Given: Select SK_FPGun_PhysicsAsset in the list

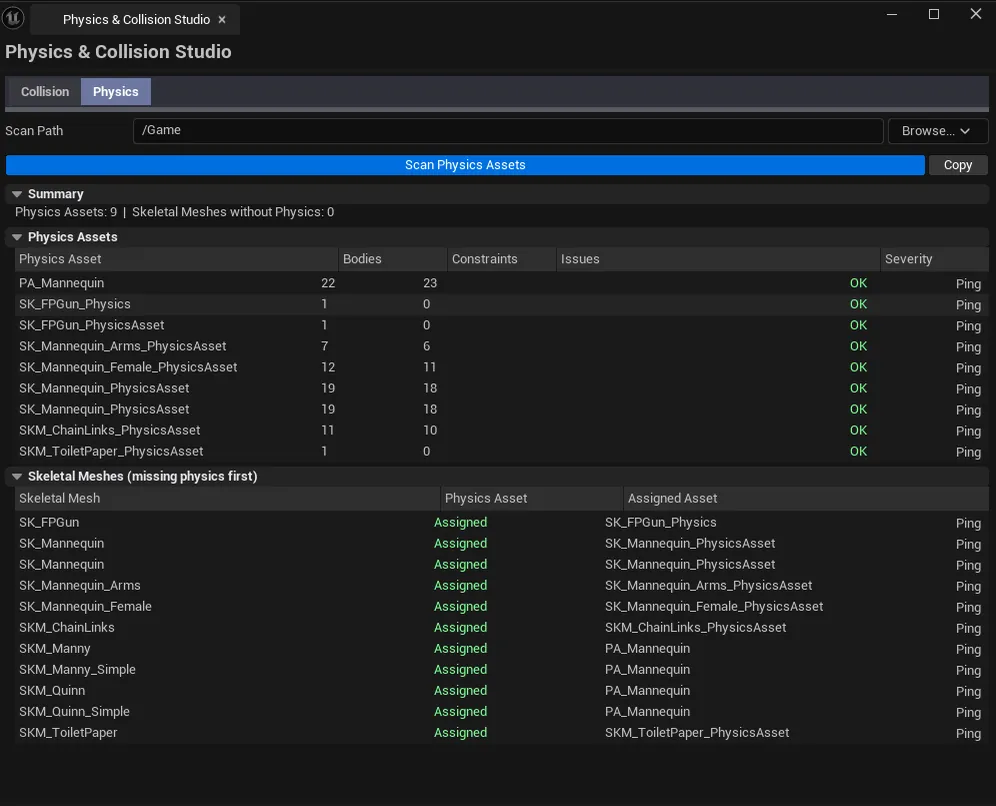Looking at the screenshot, I should (91, 325).
